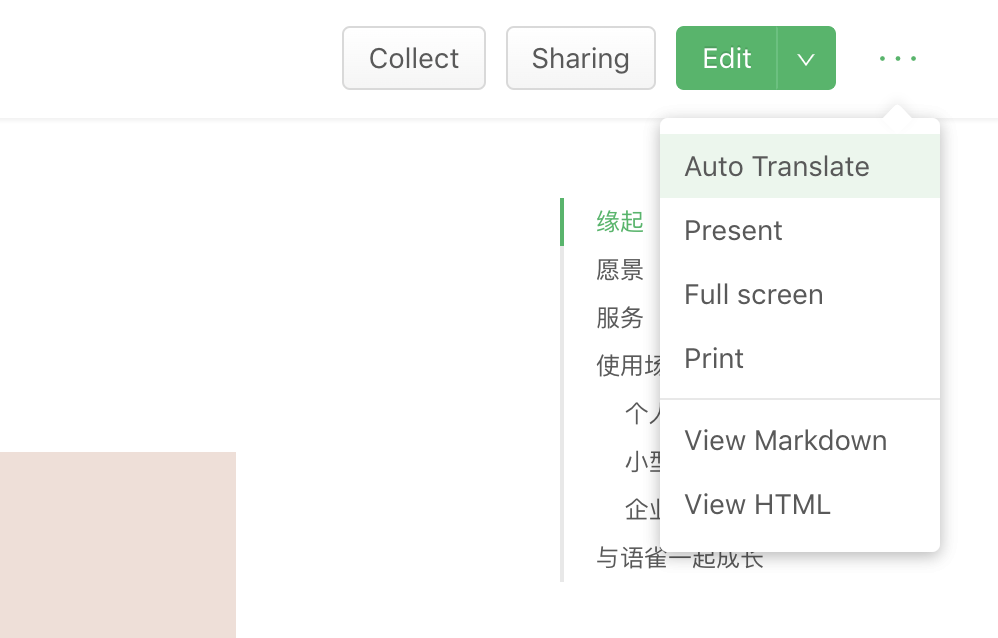Image resolution: width=998 pixels, height=638 pixels.
Task: Select the indented 小型 sub-heading in outline
Action: 642,461
